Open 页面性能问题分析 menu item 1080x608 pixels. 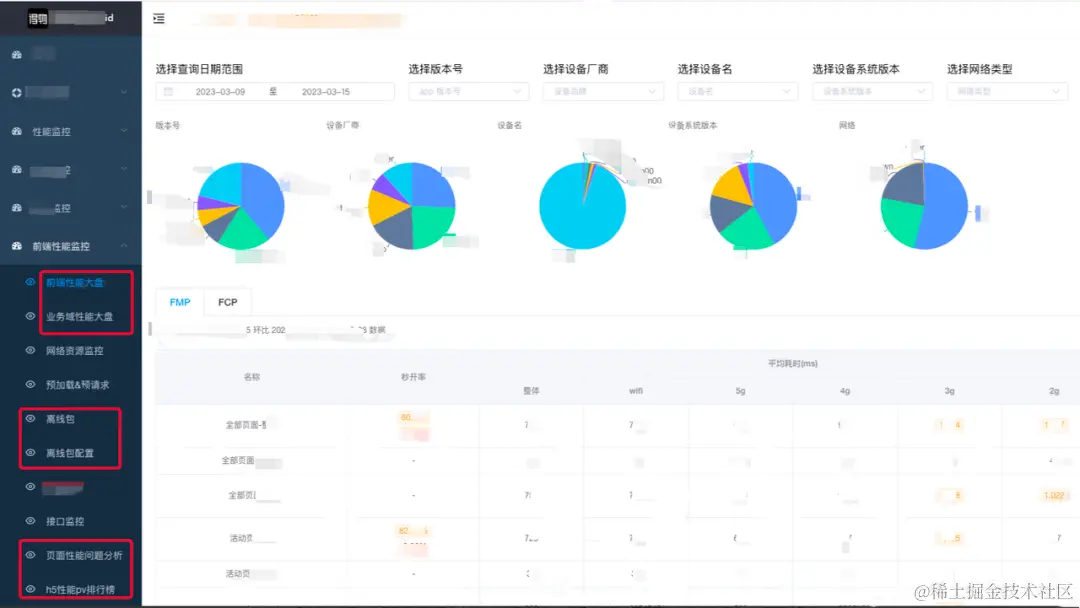(x=84, y=556)
